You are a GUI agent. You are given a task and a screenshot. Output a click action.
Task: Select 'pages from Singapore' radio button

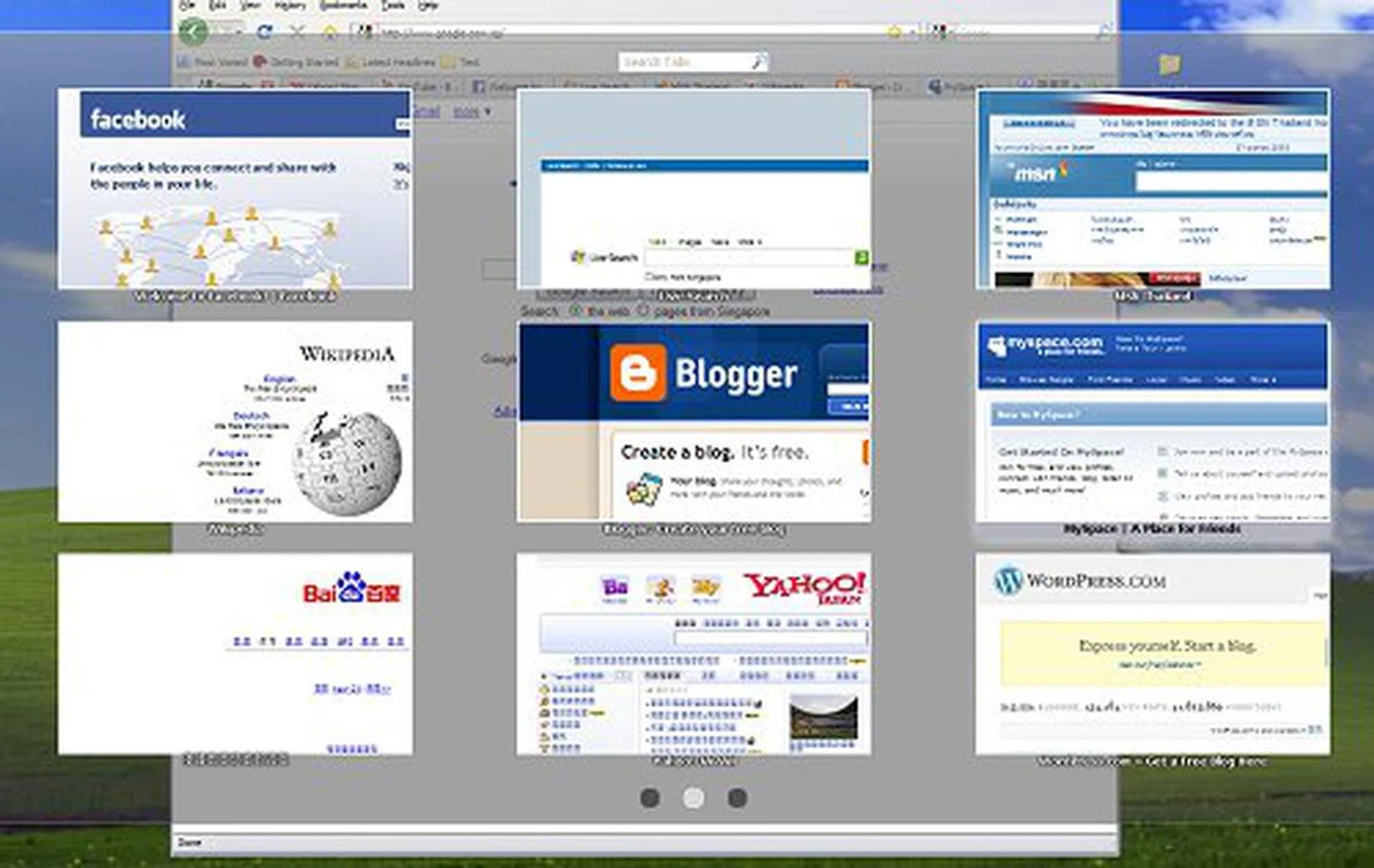pos(643,311)
